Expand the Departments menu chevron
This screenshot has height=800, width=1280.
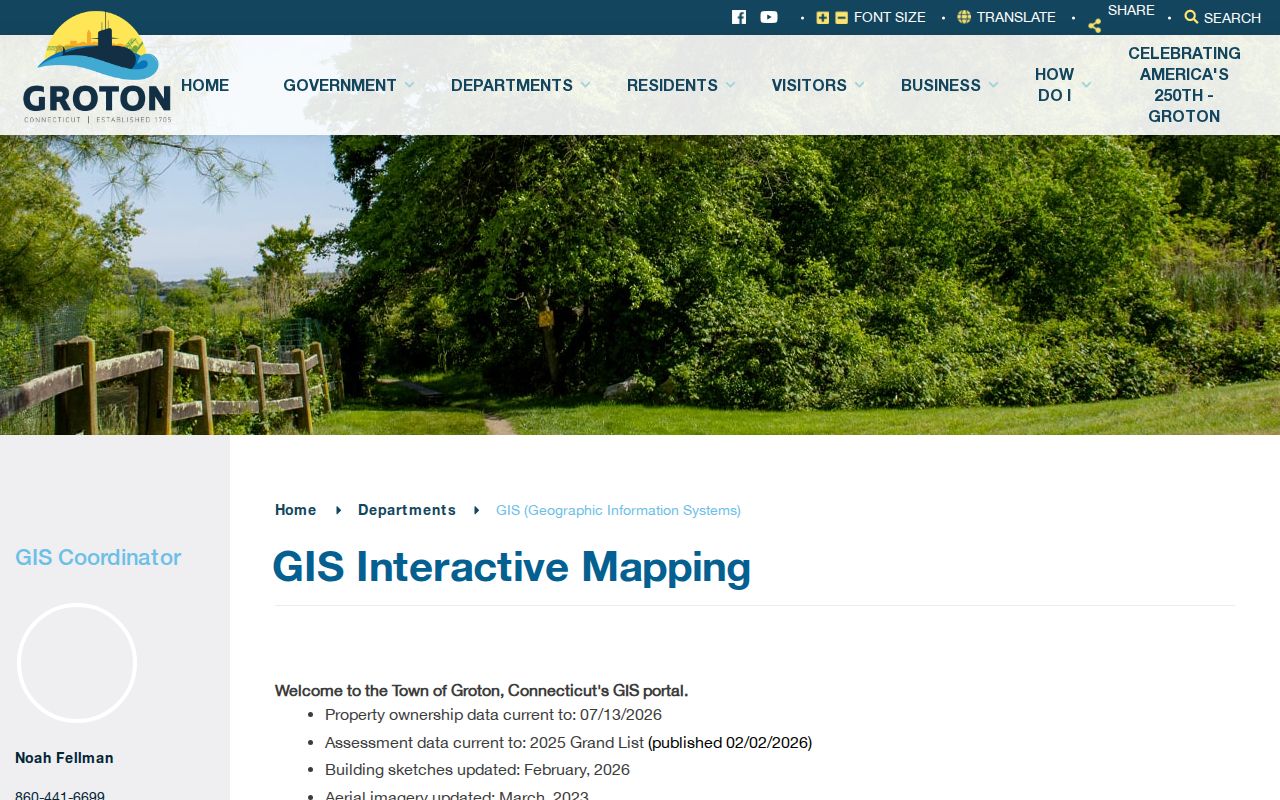click(x=585, y=85)
